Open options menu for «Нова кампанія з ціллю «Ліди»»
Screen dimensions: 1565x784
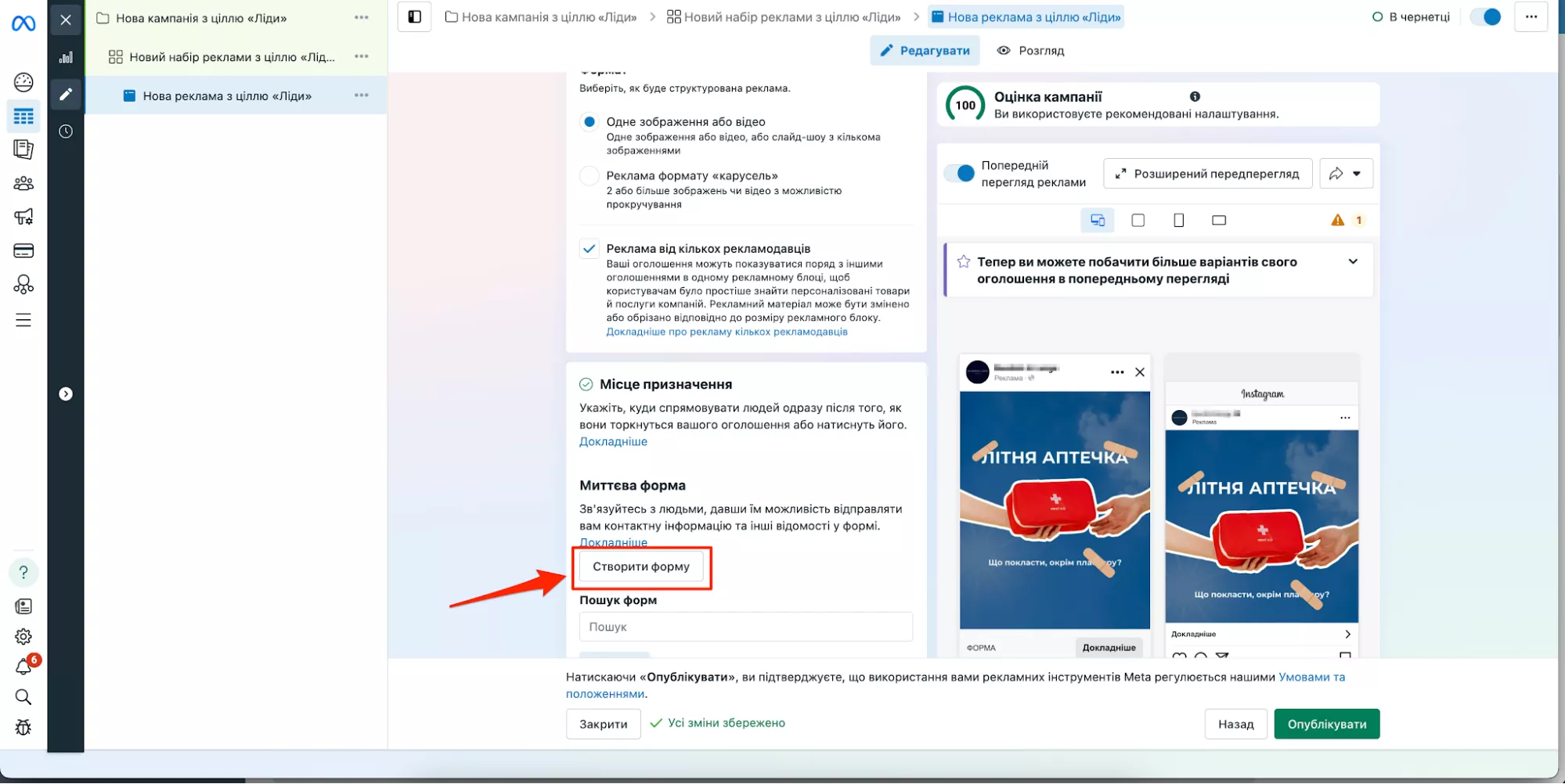(361, 16)
